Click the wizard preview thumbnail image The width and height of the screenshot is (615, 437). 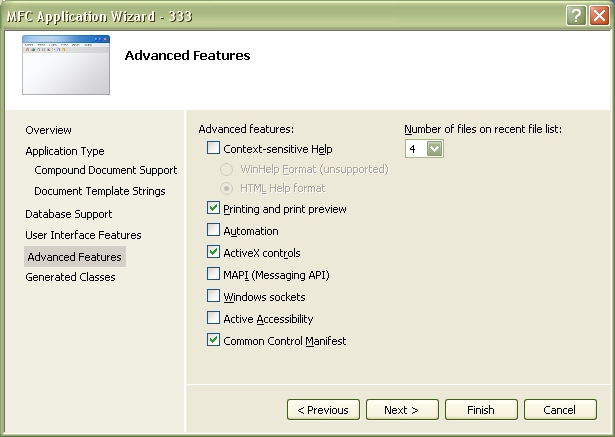[x=66, y=65]
